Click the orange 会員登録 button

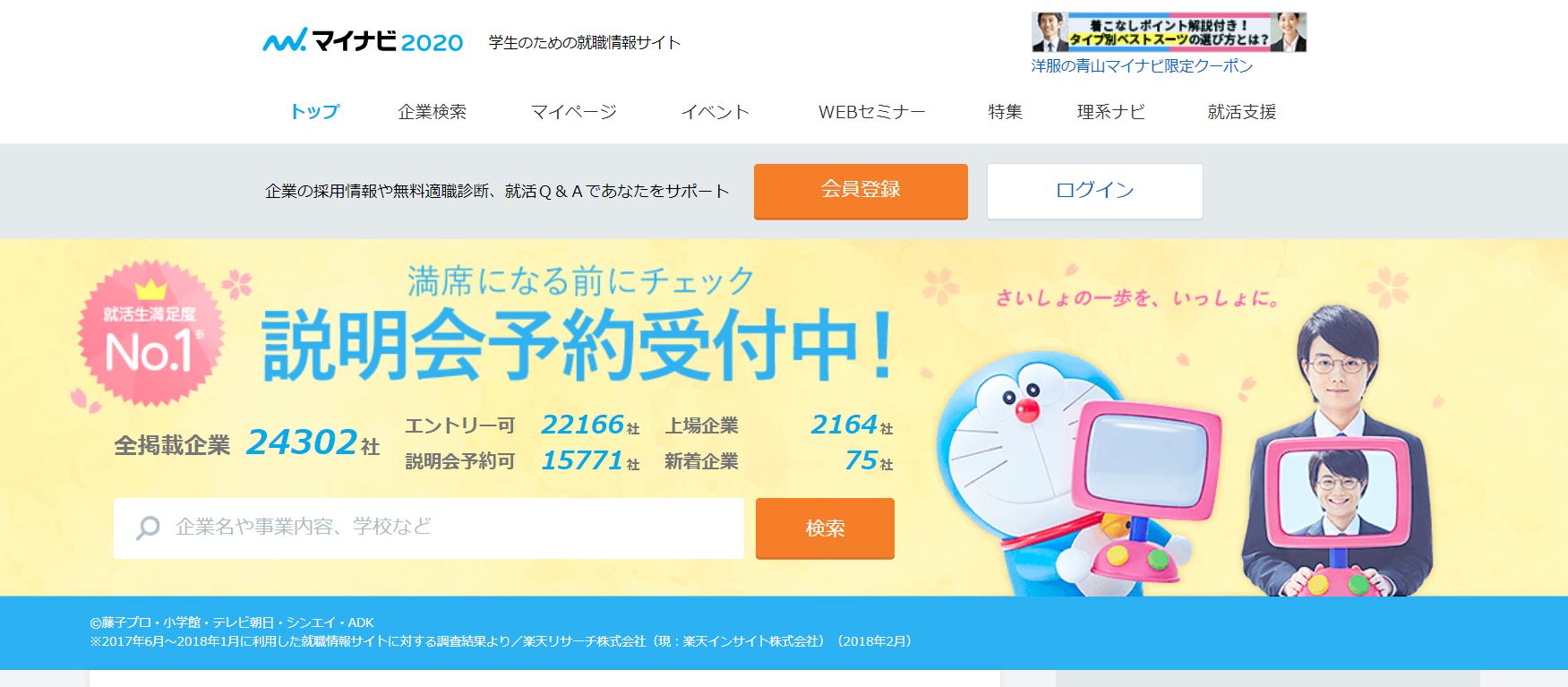(x=861, y=191)
